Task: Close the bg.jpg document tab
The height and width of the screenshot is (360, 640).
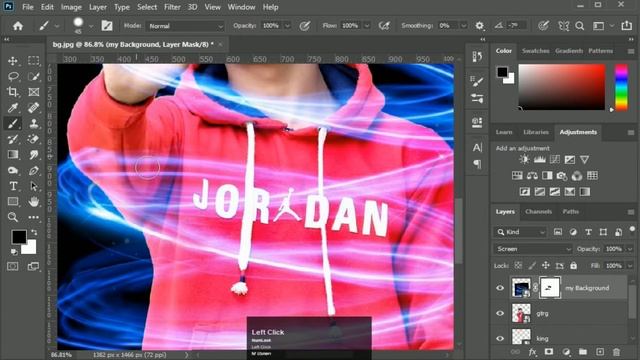Action: click(x=220, y=44)
